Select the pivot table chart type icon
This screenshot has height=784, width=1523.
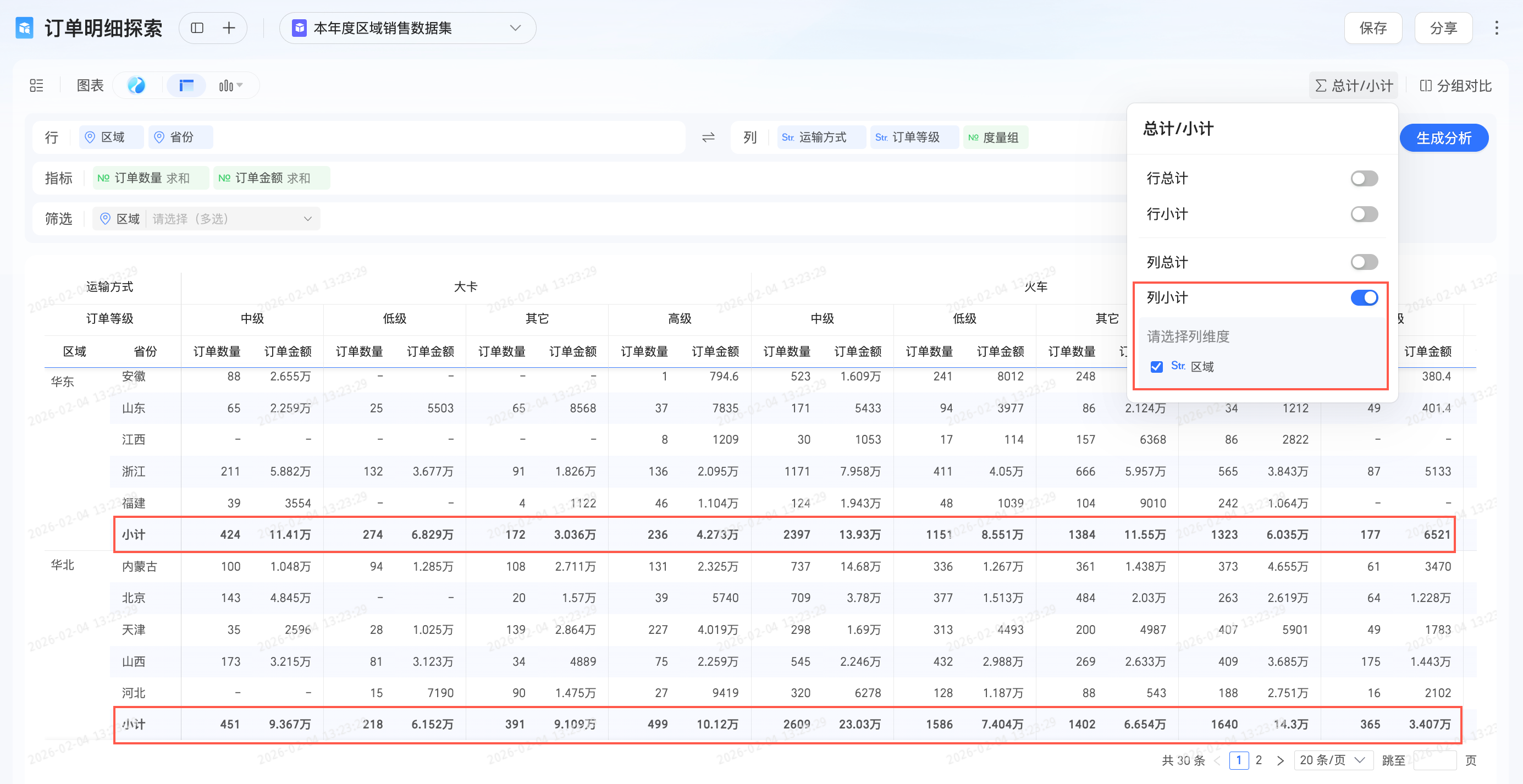click(186, 86)
